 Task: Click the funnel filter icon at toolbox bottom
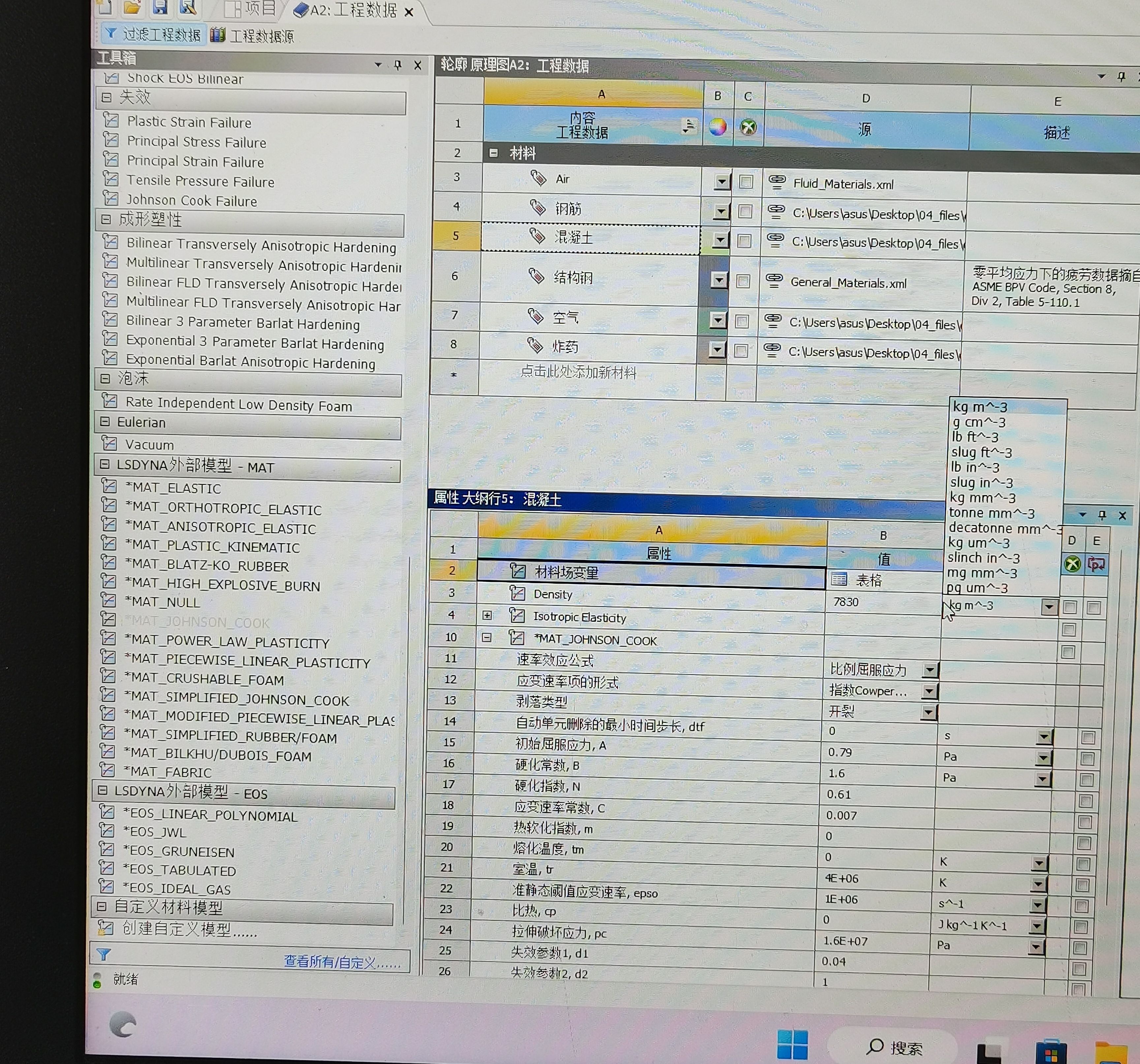pyautogui.click(x=104, y=954)
